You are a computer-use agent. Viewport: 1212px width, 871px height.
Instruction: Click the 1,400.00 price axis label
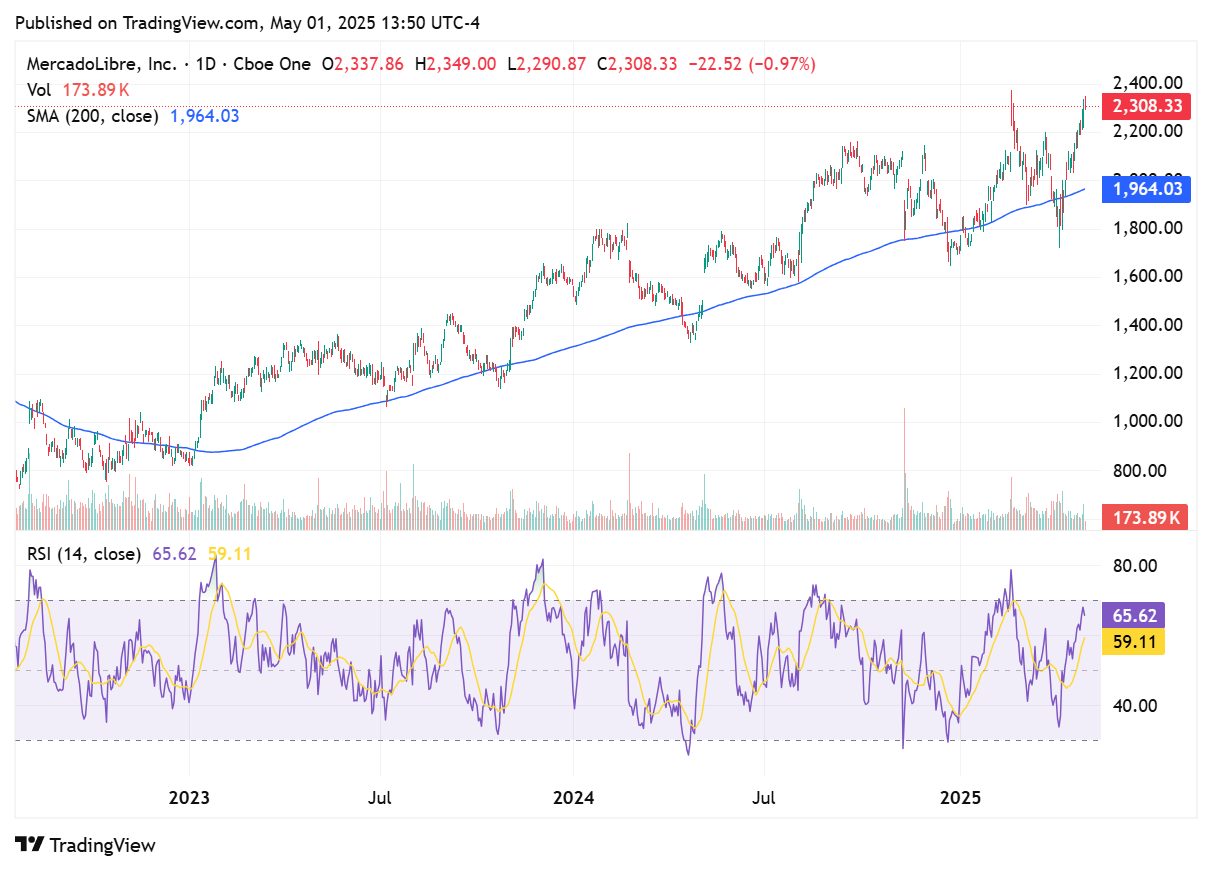(1148, 325)
